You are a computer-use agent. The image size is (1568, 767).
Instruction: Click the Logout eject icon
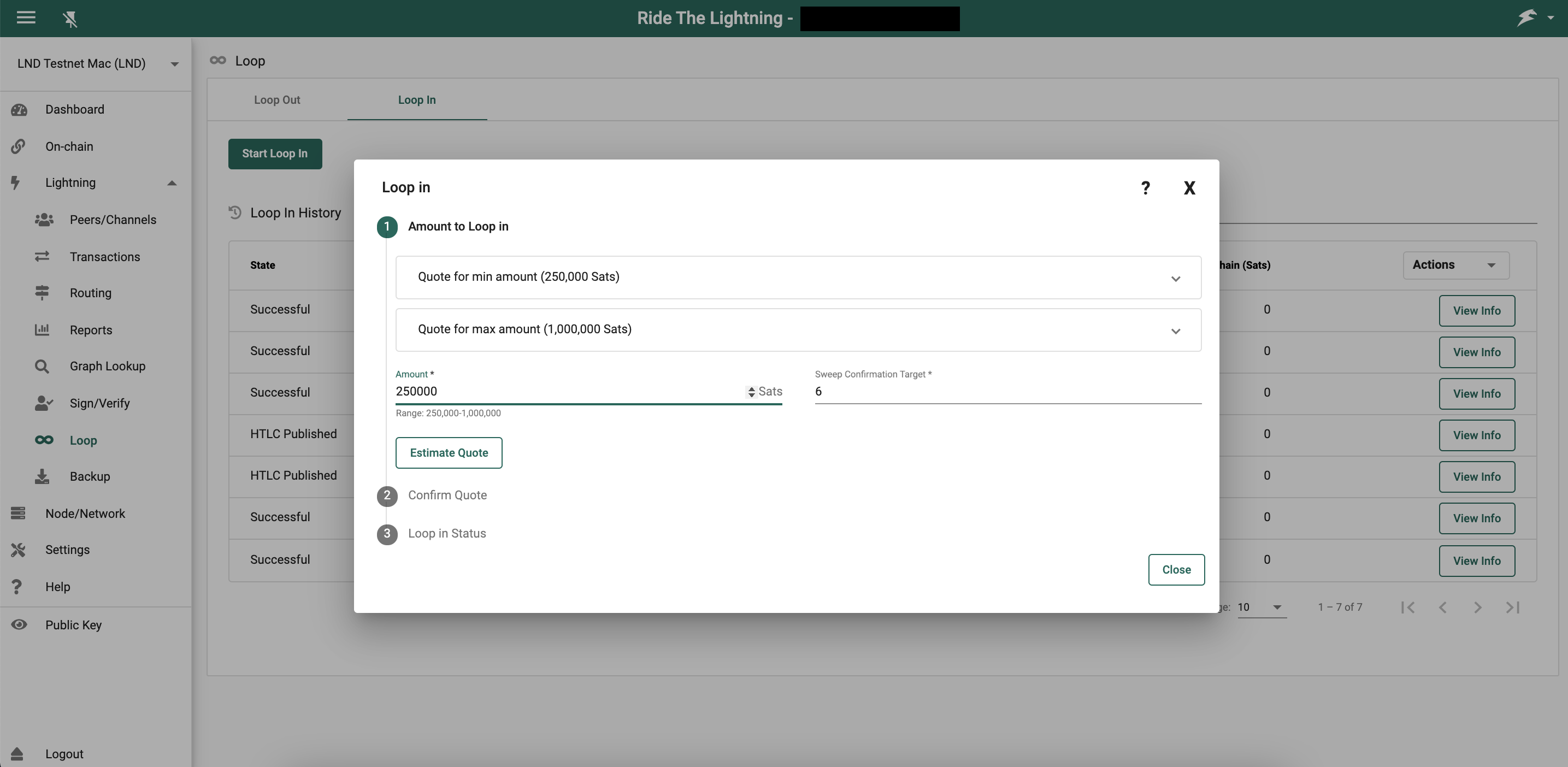17,753
